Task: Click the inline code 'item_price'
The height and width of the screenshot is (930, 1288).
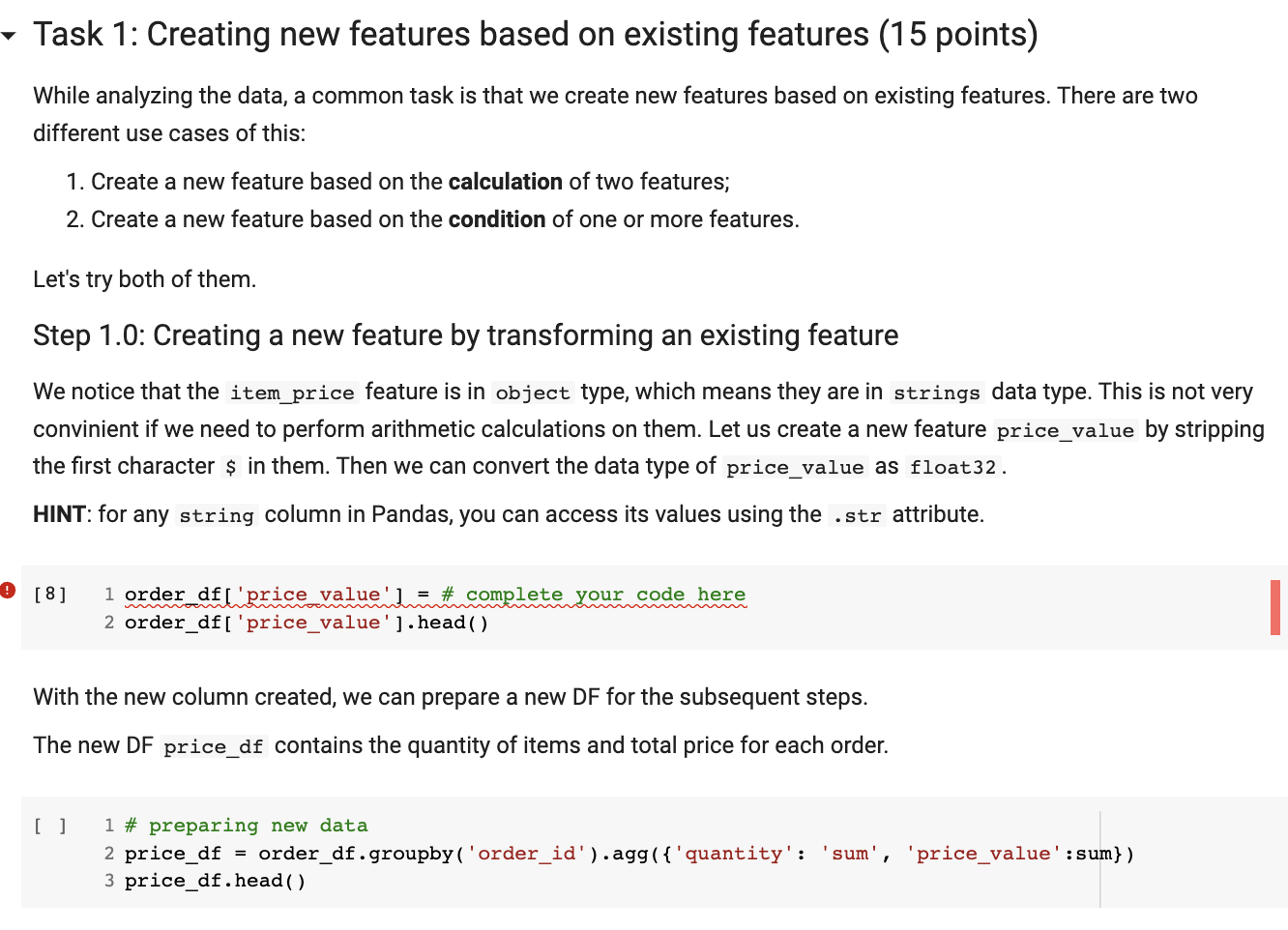Action: [x=290, y=392]
